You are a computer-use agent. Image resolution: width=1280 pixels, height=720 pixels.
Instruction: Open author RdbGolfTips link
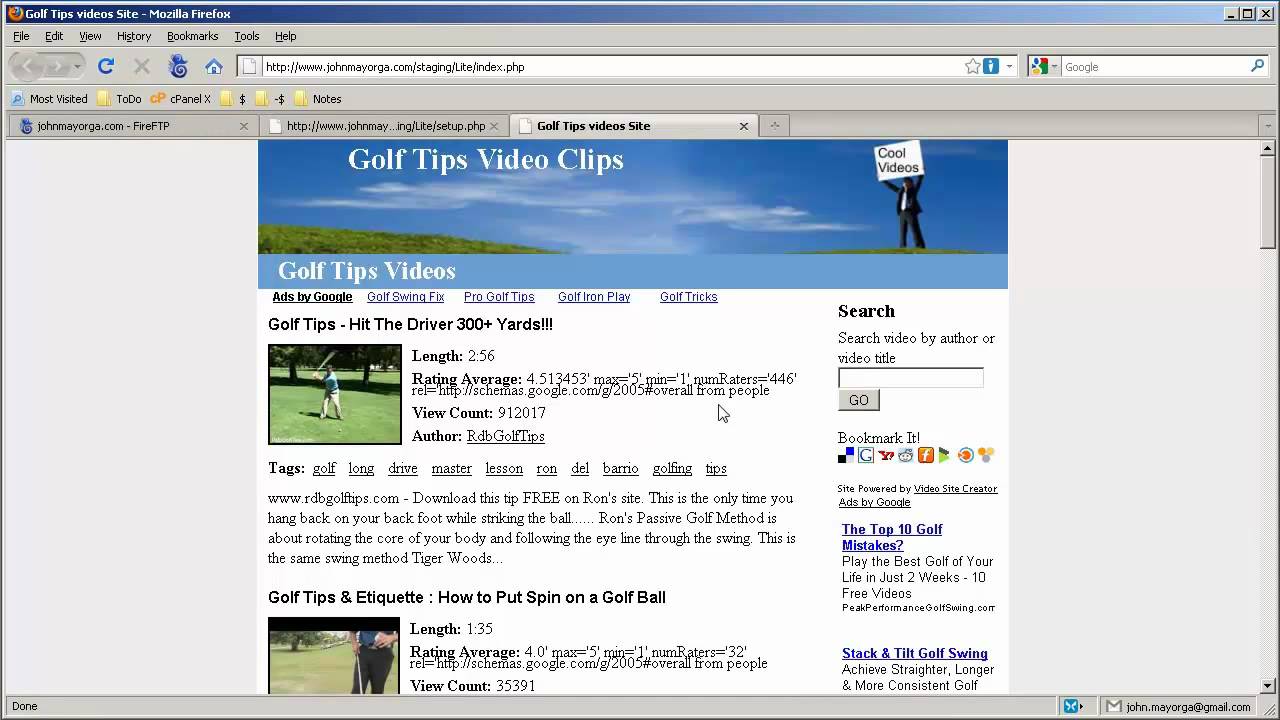point(505,436)
